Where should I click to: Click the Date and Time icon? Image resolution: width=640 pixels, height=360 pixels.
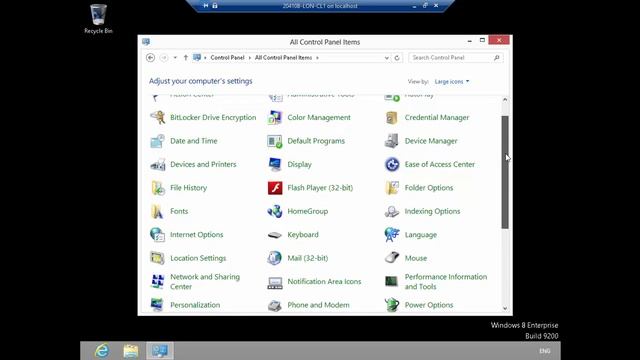pyautogui.click(x=158, y=141)
